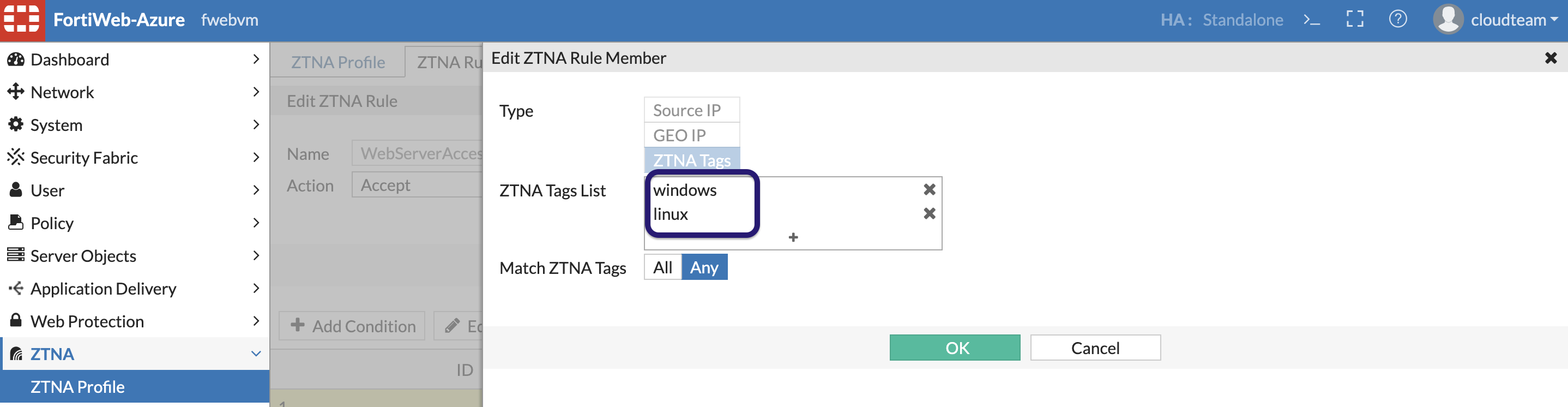Expand the Network menu chevron
The height and width of the screenshot is (407, 1568).
click(x=256, y=92)
